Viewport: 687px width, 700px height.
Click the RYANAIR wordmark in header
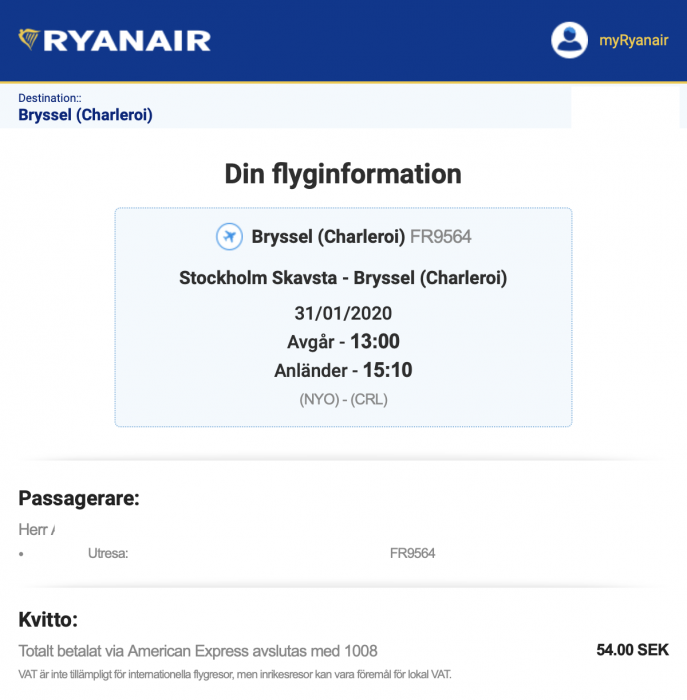click(x=128, y=41)
